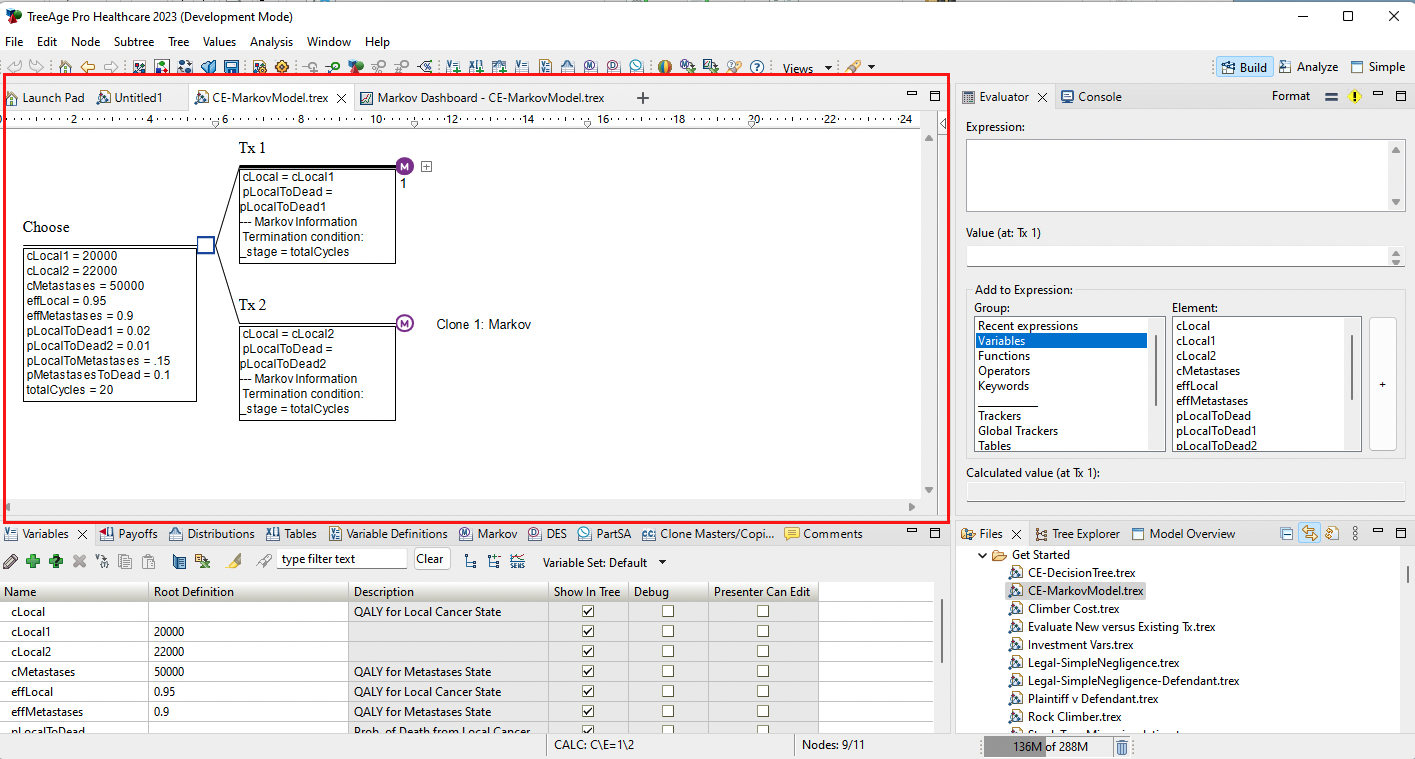Click the type filter text field
The height and width of the screenshot is (759, 1415).
pos(341,558)
